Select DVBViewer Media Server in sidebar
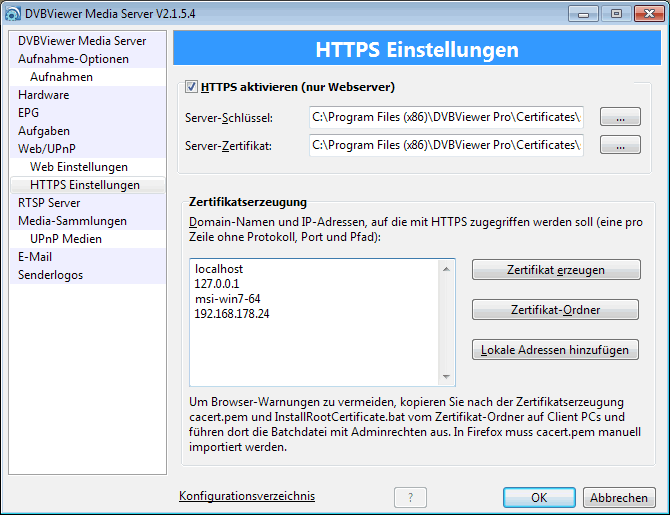Screen dimensions: 670x515 (88, 41)
